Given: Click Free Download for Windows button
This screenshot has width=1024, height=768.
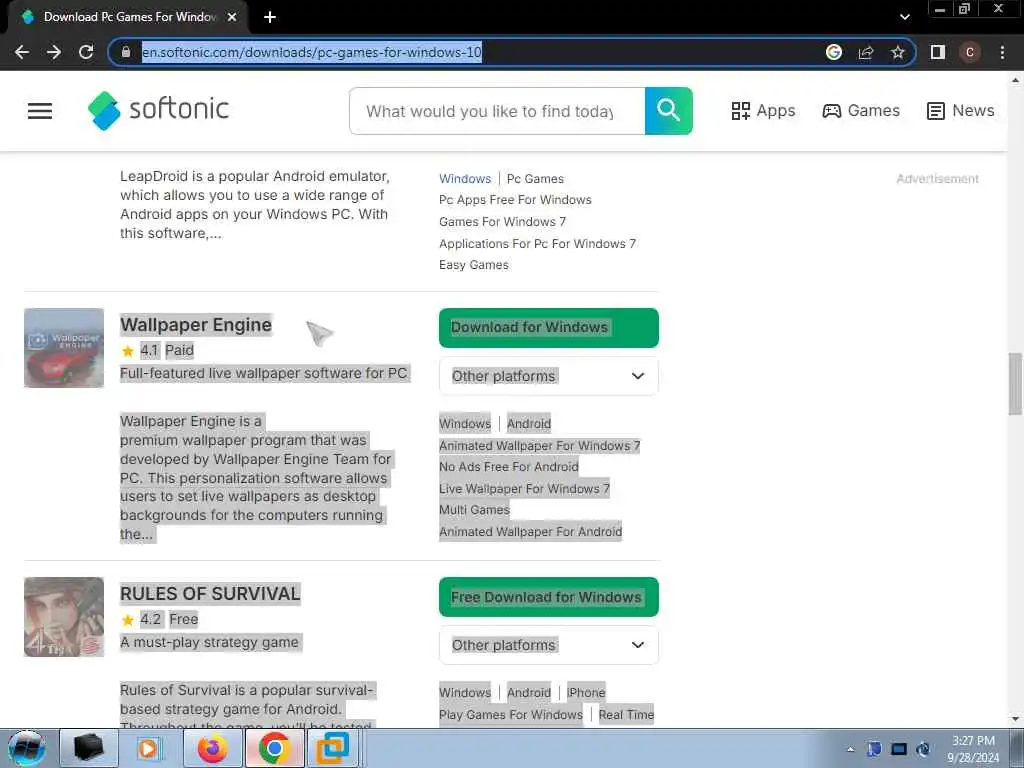Looking at the screenshot, I should (x=549, y=597).
